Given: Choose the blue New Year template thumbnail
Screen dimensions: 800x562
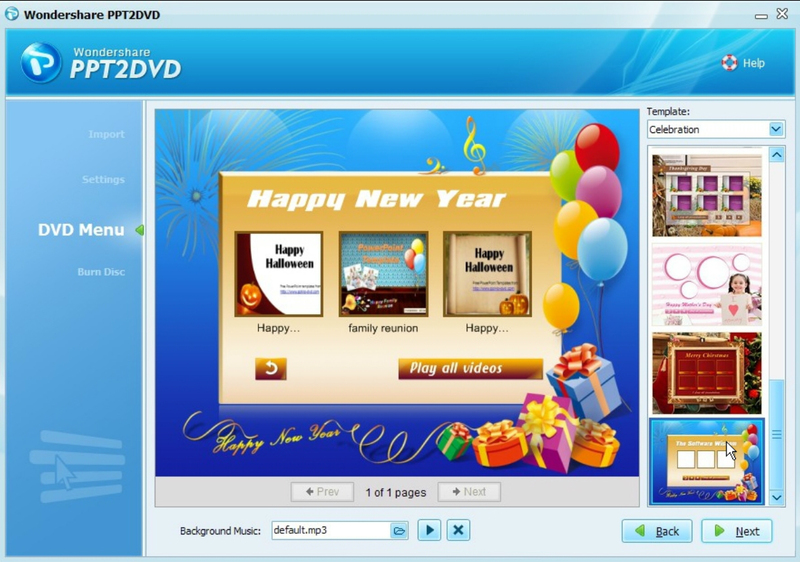Looking at the screenshot, I should coord(707,462).
